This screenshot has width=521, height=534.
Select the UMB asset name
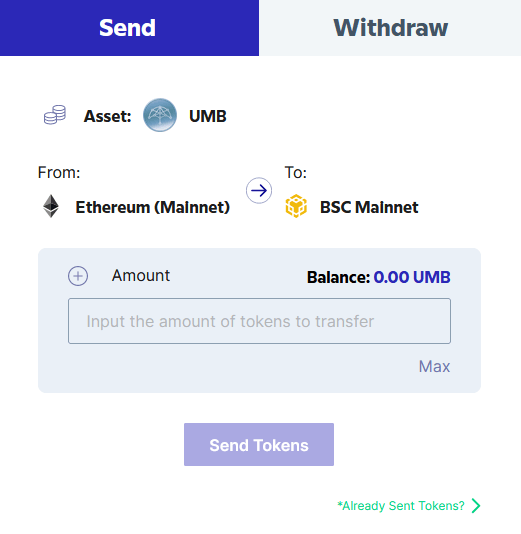(208, 116)
